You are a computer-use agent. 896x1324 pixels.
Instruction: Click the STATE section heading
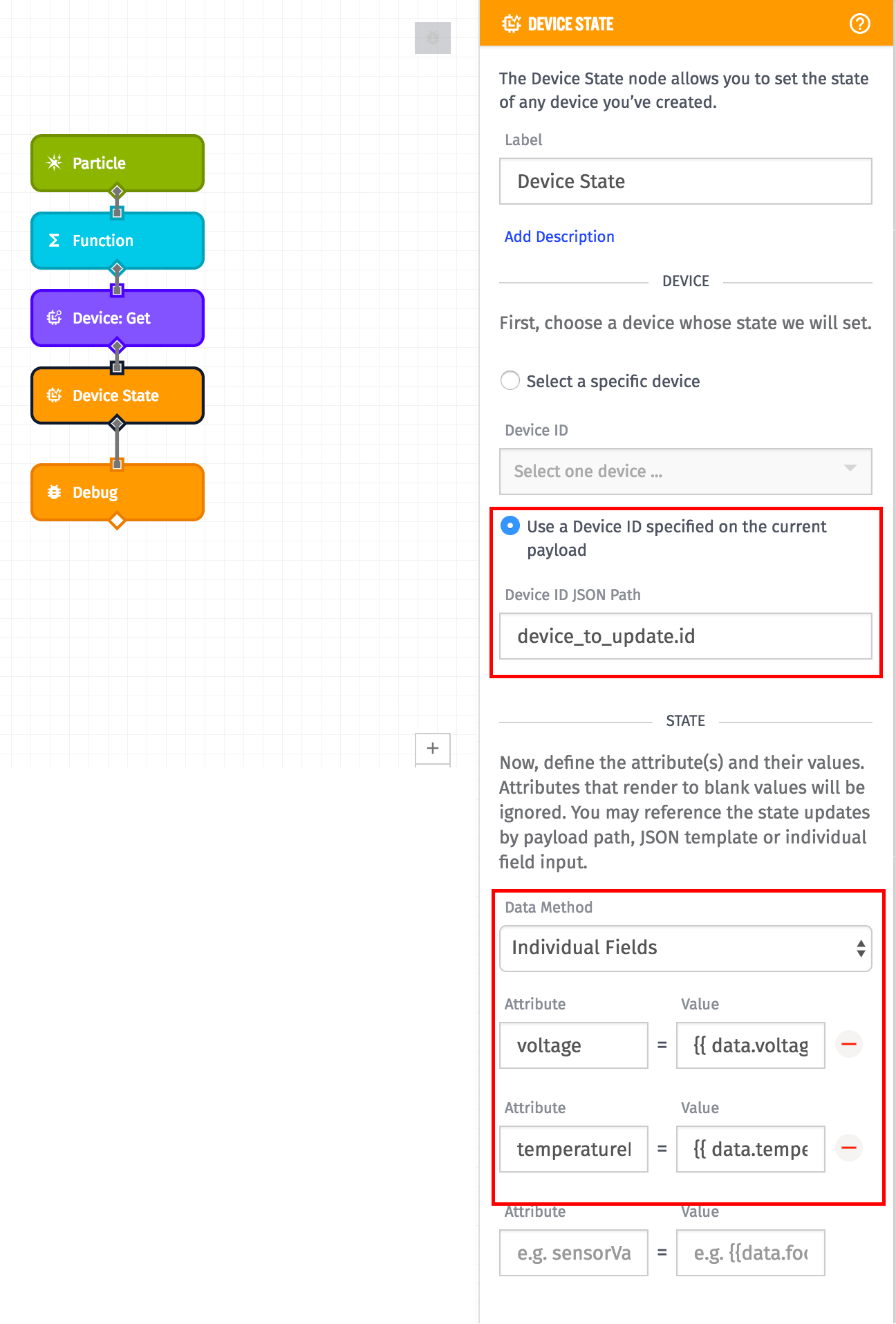click(685, 720)
